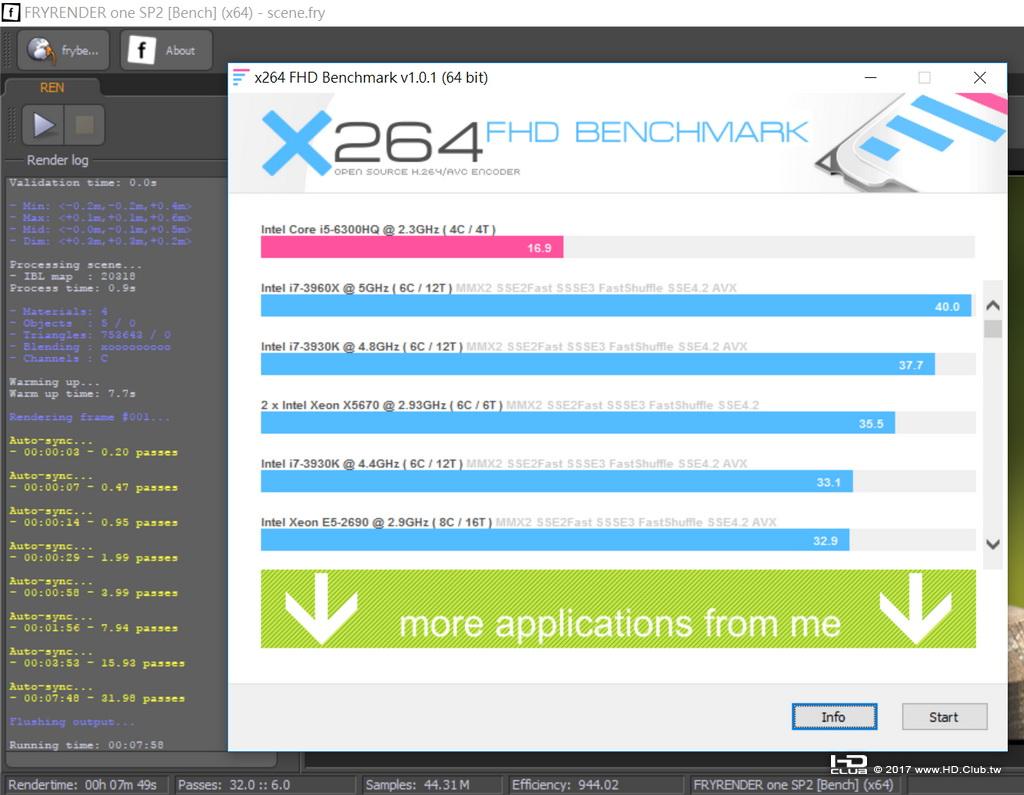Click the Start benchmark button
The width and height of the screenshot is (1024, 795).
tap(944, 717)
